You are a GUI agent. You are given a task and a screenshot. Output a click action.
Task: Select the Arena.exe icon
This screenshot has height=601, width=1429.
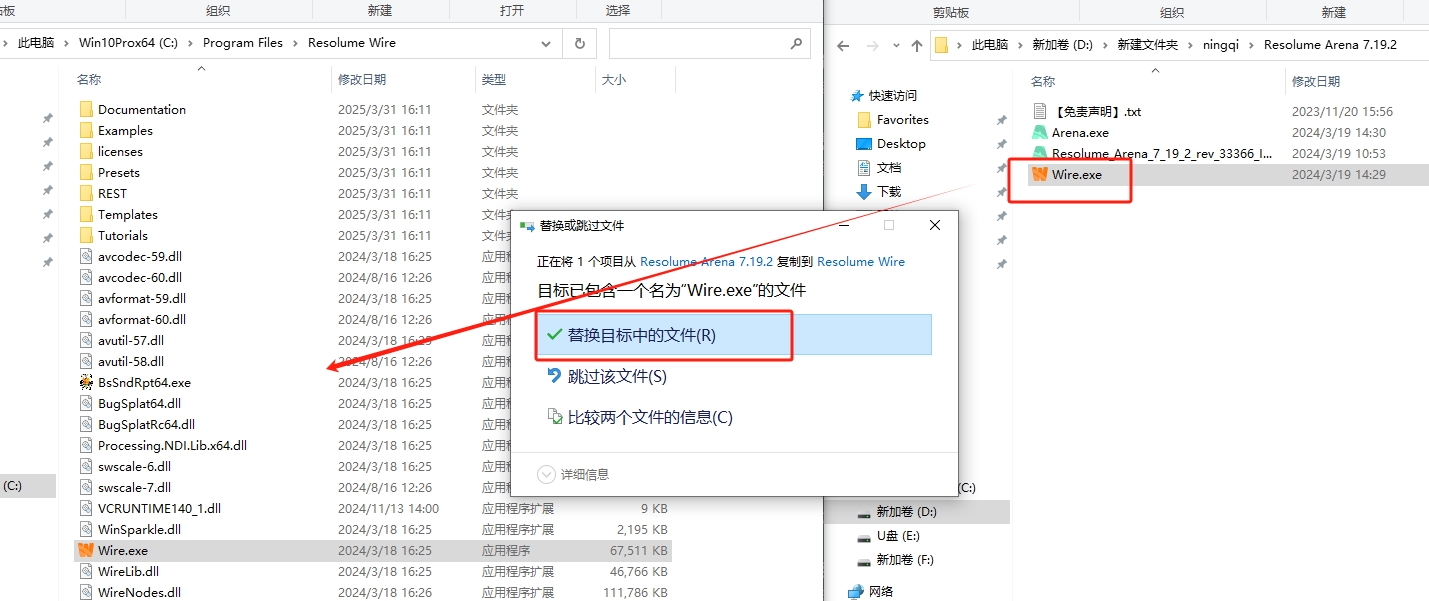(x=1040, y=132)
